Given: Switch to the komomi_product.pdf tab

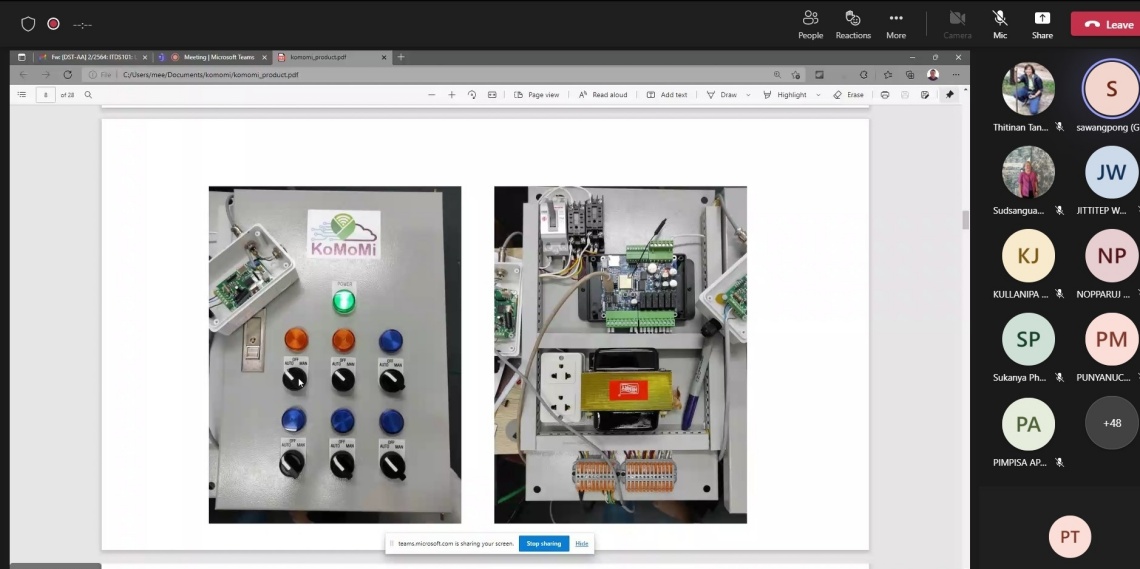Looking at the screenshot, I should coord(328,57).
